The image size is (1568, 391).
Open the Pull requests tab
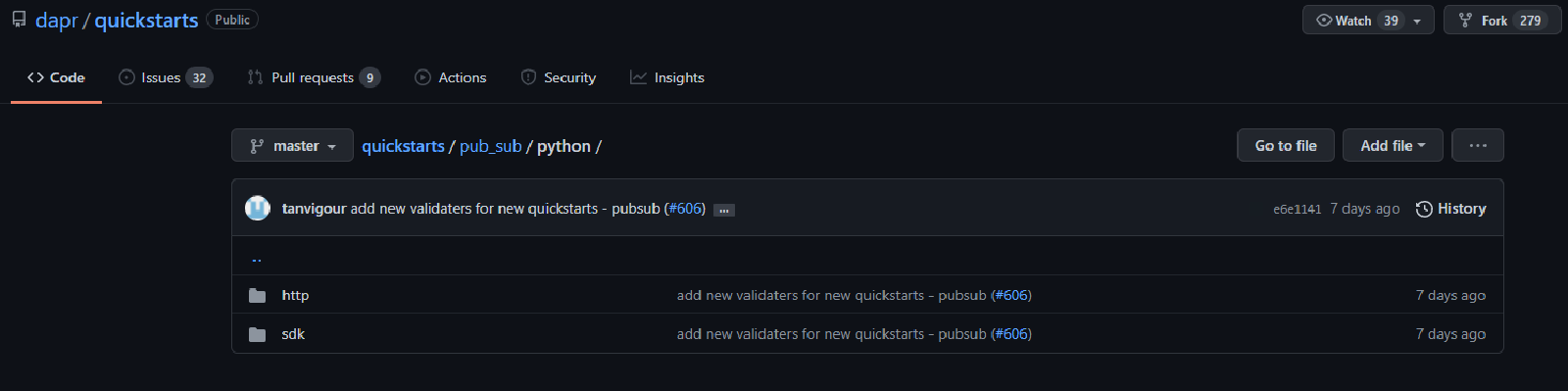click(314, 77)
